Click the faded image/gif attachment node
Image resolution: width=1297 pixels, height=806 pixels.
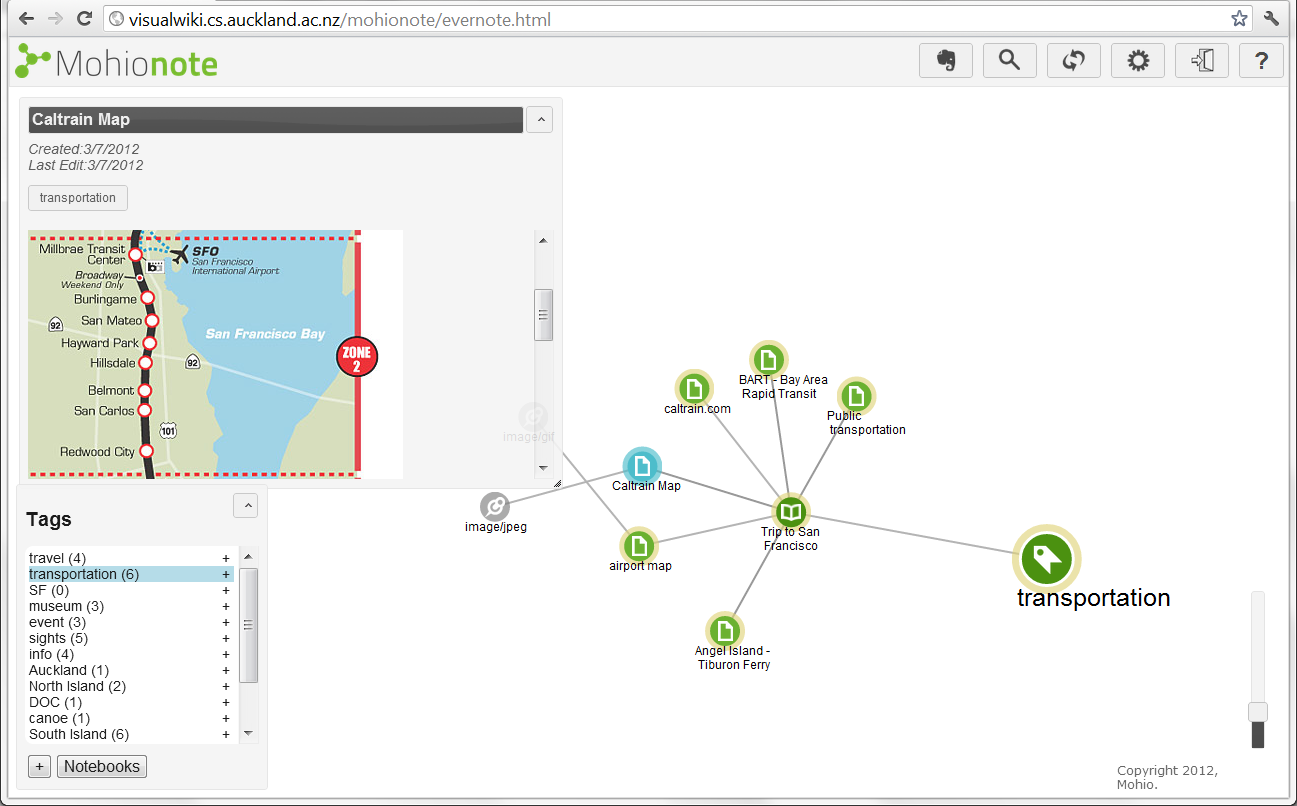(533, 416)
